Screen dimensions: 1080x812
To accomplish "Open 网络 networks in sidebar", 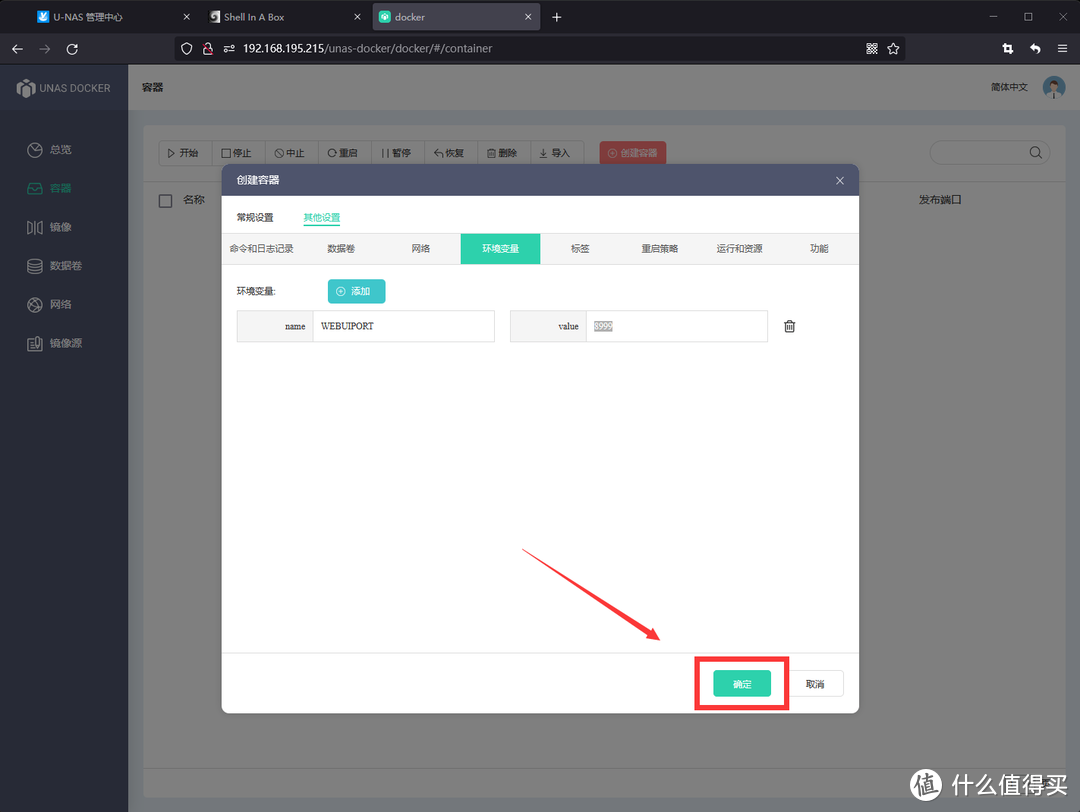I will click(x=50, y=304).
